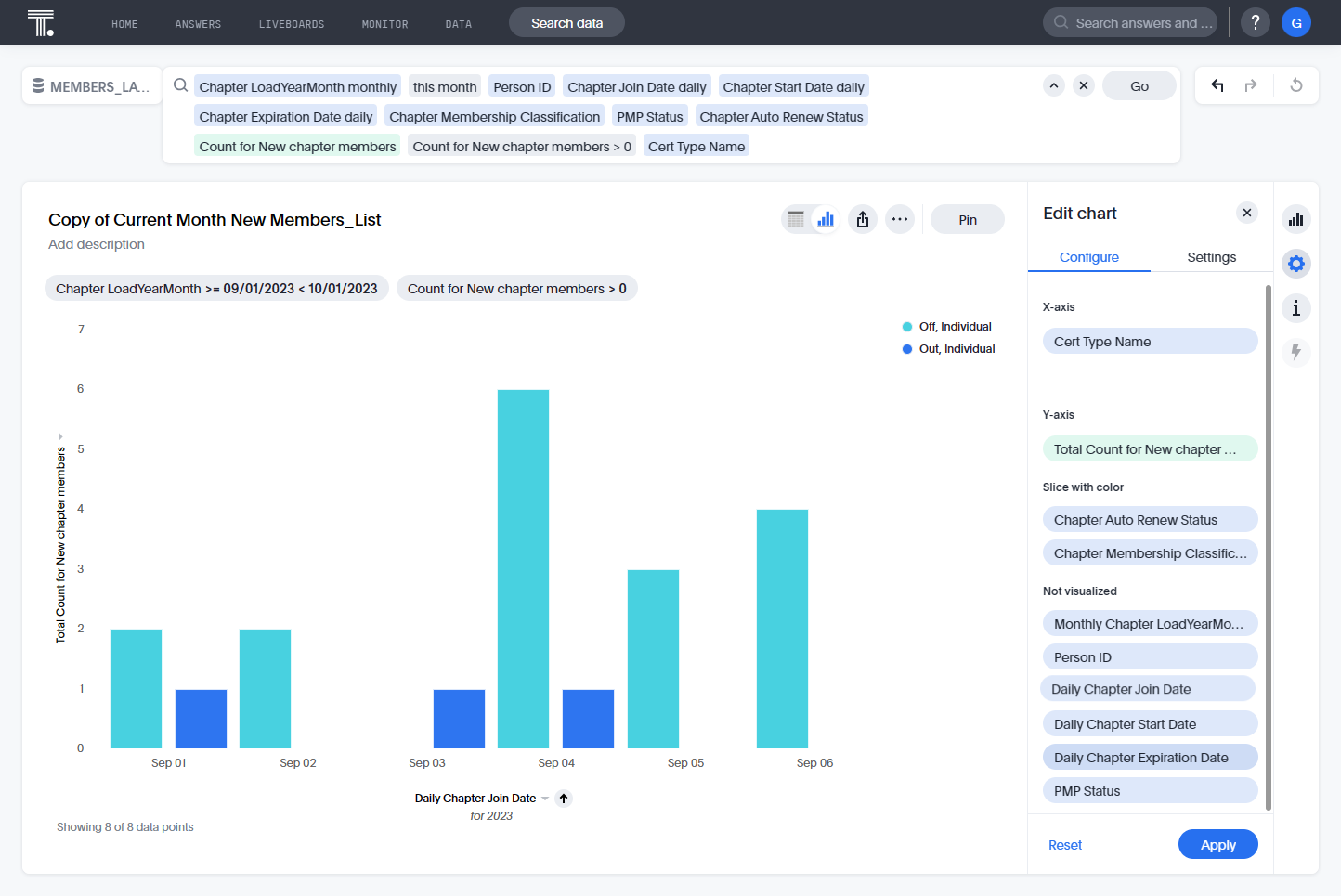Viewport: 1341px width, 896px height.
Task: Switch to chart view toggle
Action: coord(826,219)
